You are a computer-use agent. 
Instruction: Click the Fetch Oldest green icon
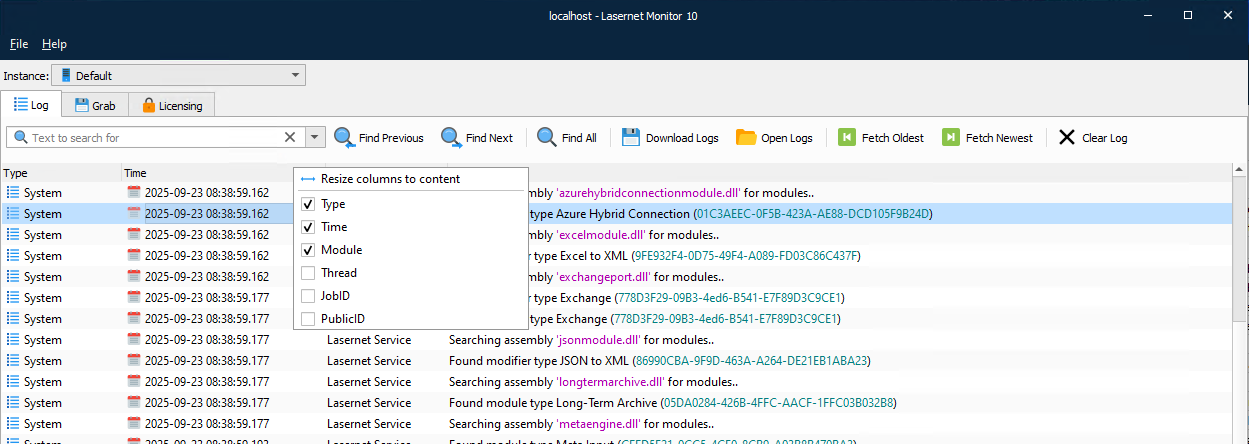coord(847,137)
